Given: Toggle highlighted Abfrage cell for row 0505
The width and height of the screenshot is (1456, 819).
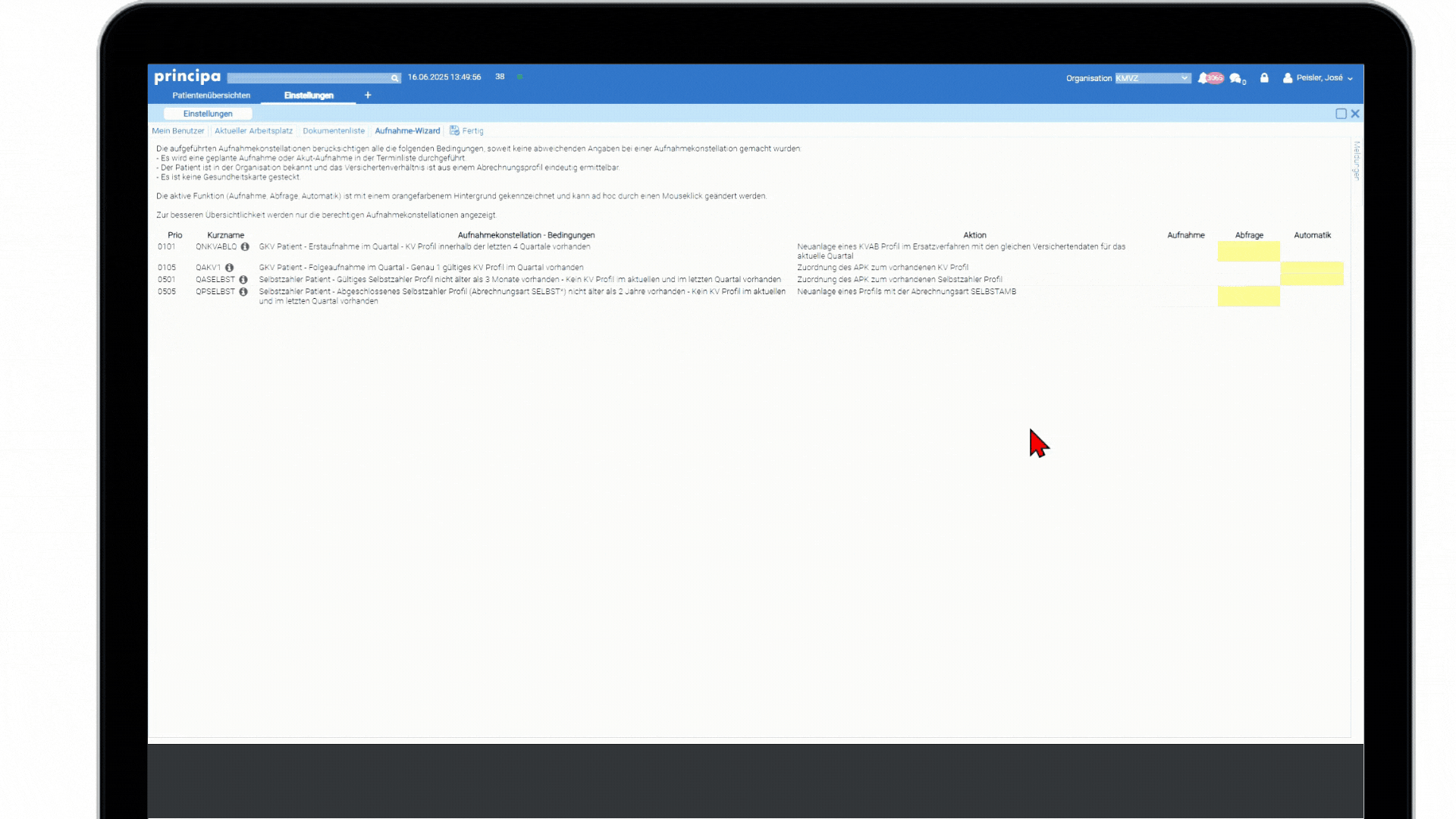Looking at the screenshot, I should tap(1248, 297).
